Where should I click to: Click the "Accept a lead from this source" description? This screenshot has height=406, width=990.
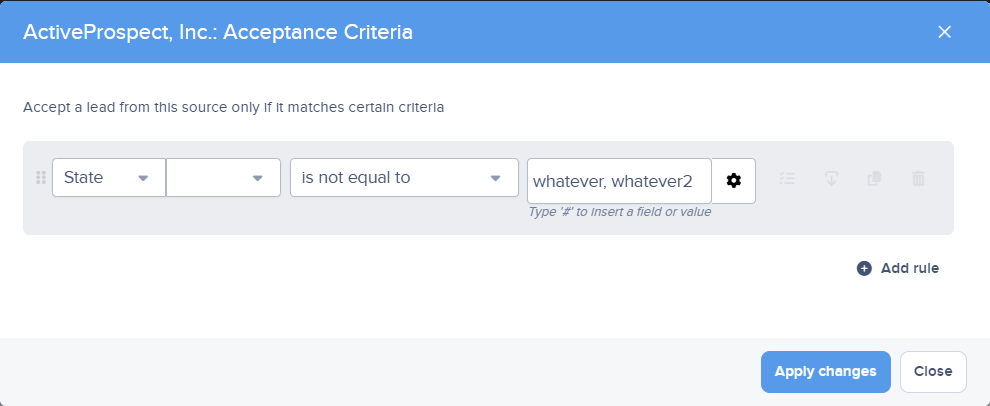[x=233, y=106]
